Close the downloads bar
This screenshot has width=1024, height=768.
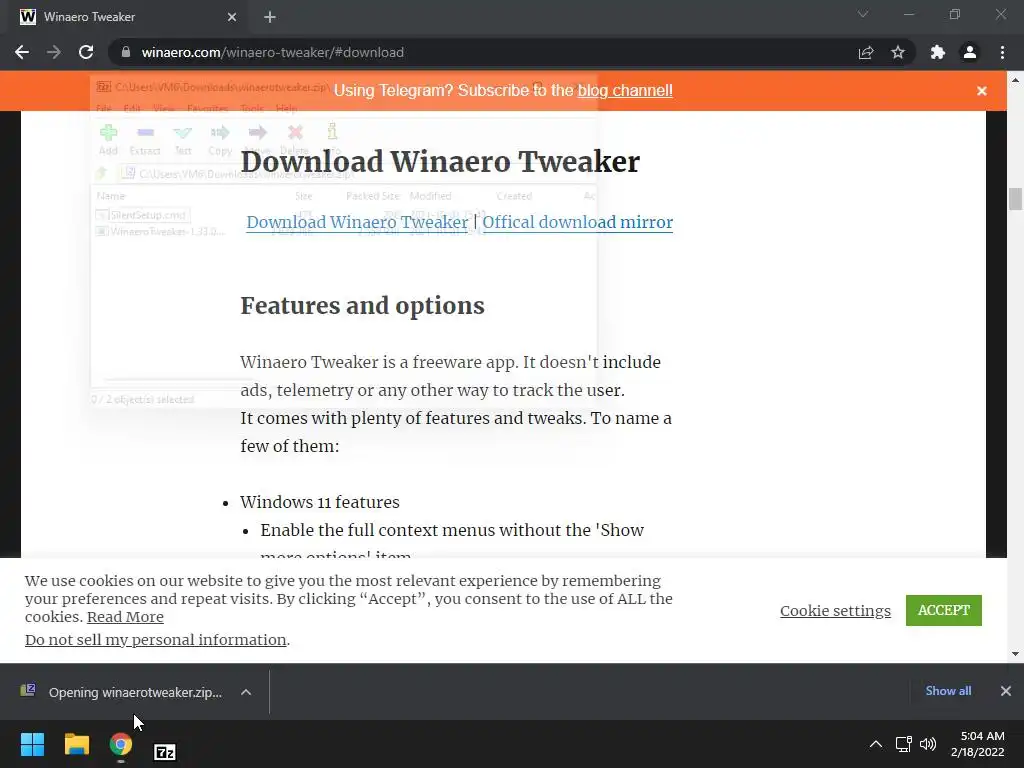1006,690
